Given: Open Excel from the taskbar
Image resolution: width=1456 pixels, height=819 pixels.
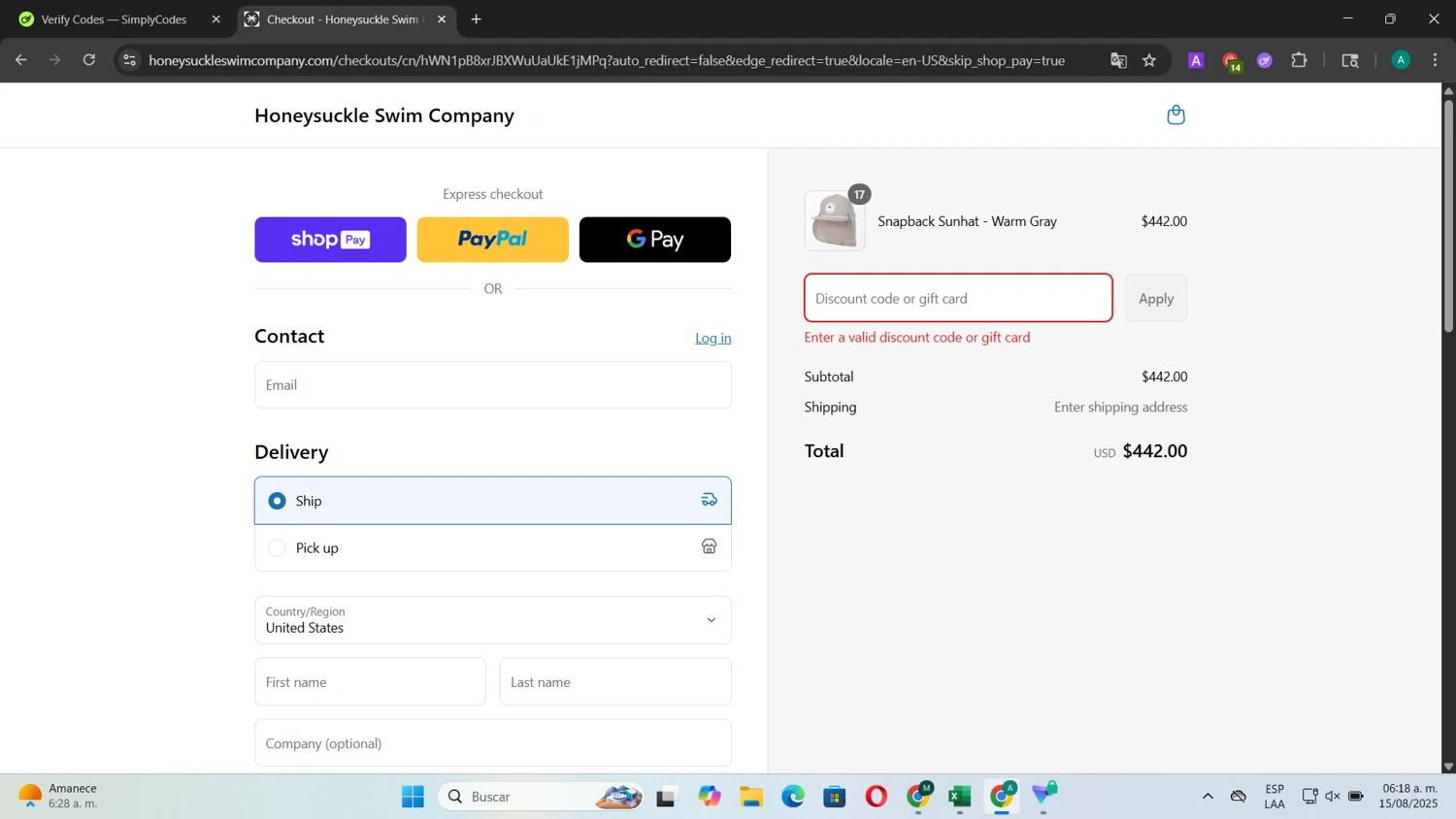Looking at the screenshot, I should pyautogui.click(x=960, y=797).
